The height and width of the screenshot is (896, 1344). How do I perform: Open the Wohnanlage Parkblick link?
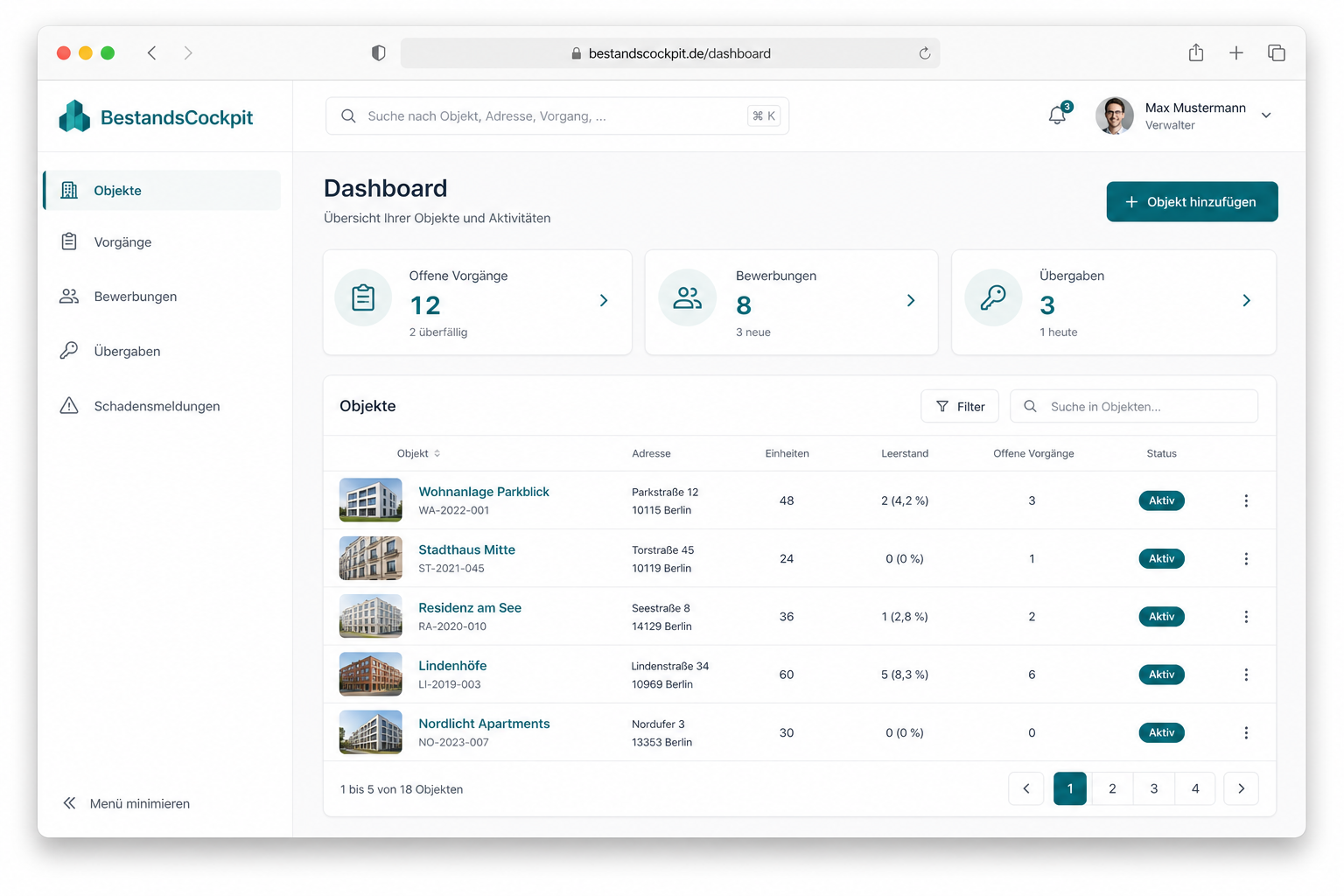484,492
